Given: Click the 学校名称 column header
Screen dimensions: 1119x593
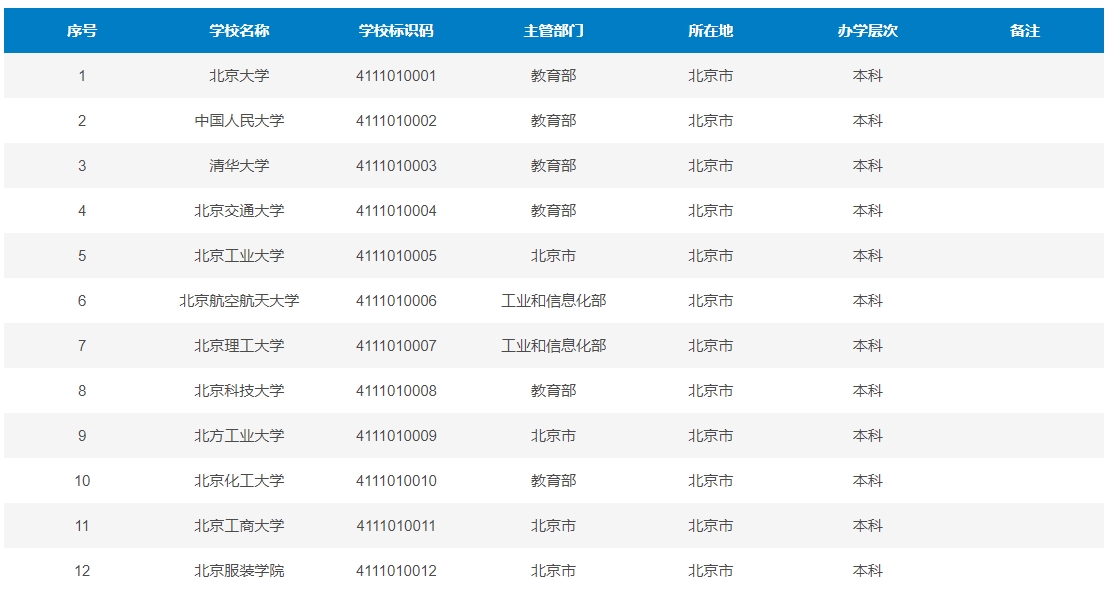Looking at the screenshot, I should (x=239, y=31).
